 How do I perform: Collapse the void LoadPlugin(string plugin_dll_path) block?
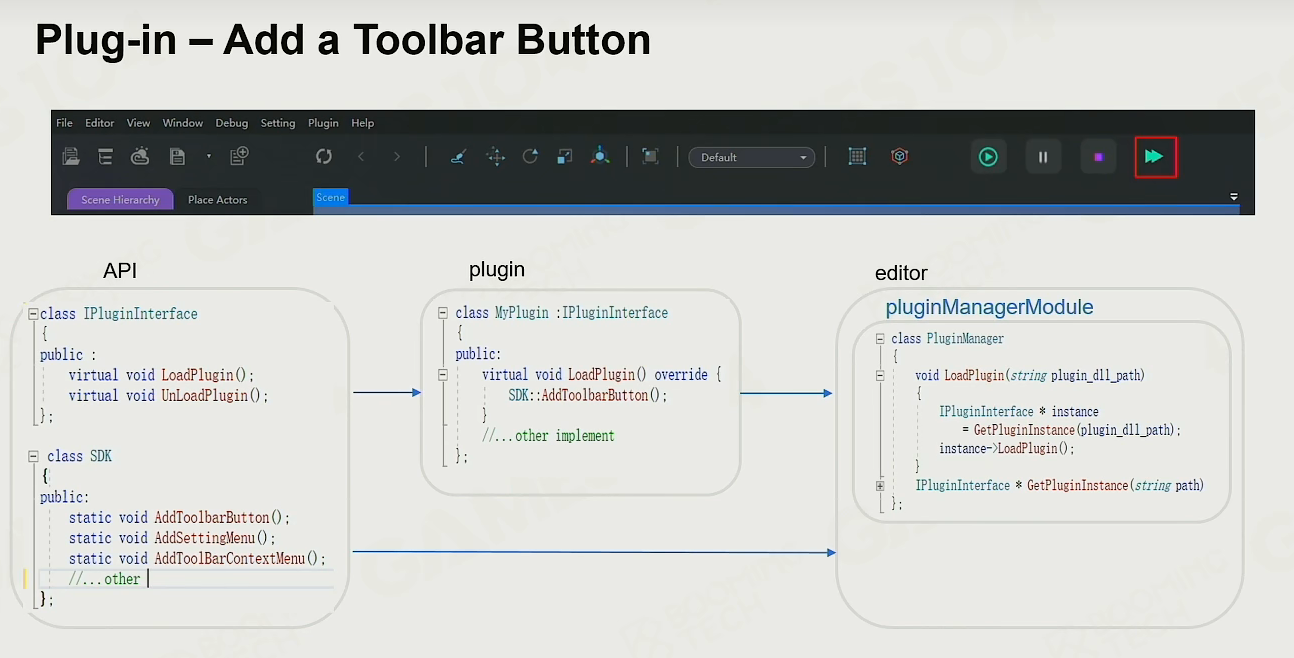click(x=880, y=376)
